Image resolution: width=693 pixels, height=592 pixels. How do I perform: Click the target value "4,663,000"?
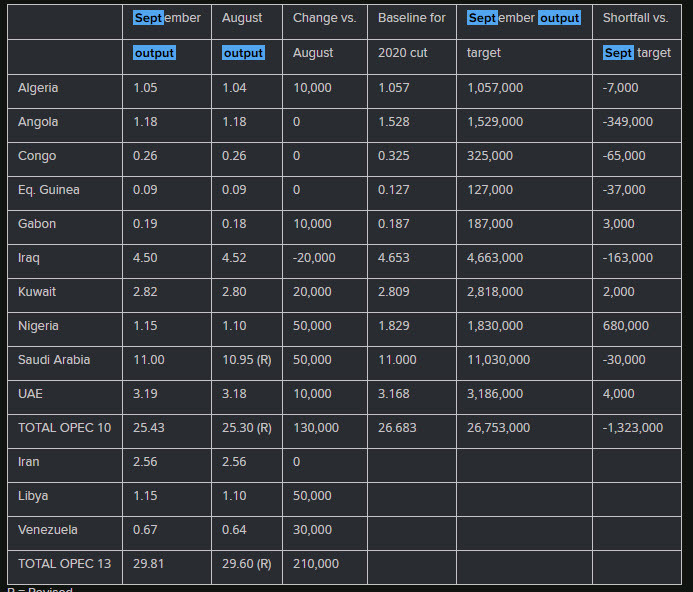pos(495,258)
